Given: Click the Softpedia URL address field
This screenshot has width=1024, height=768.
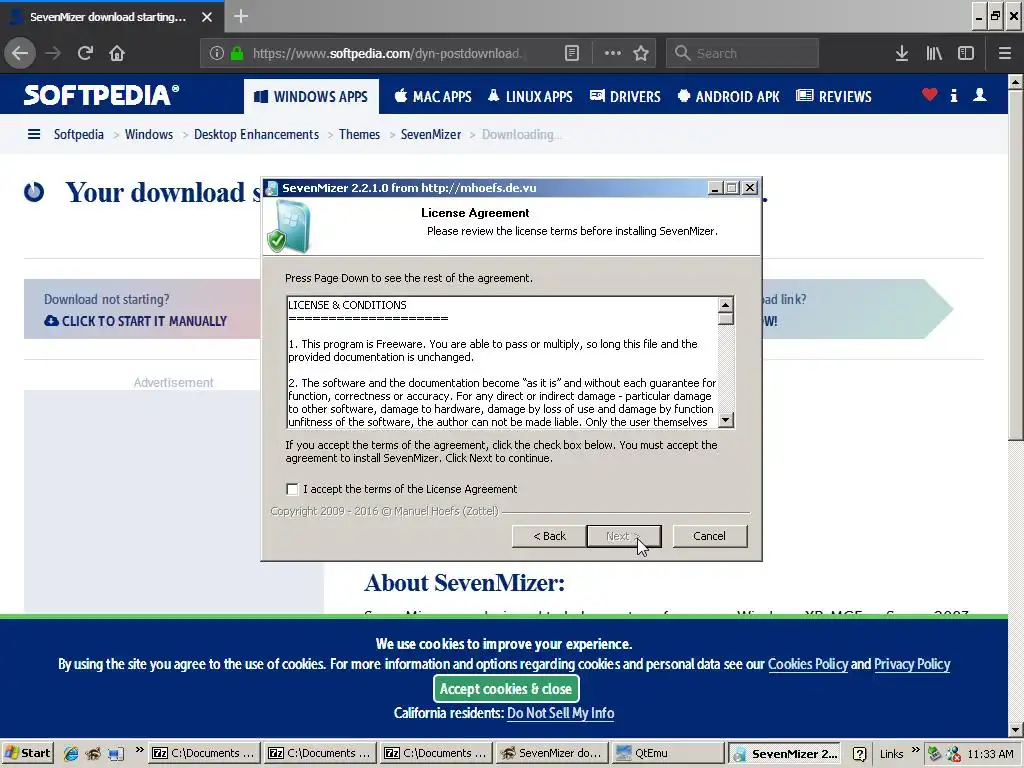Looking at the screenshot, I should (386, 53).
